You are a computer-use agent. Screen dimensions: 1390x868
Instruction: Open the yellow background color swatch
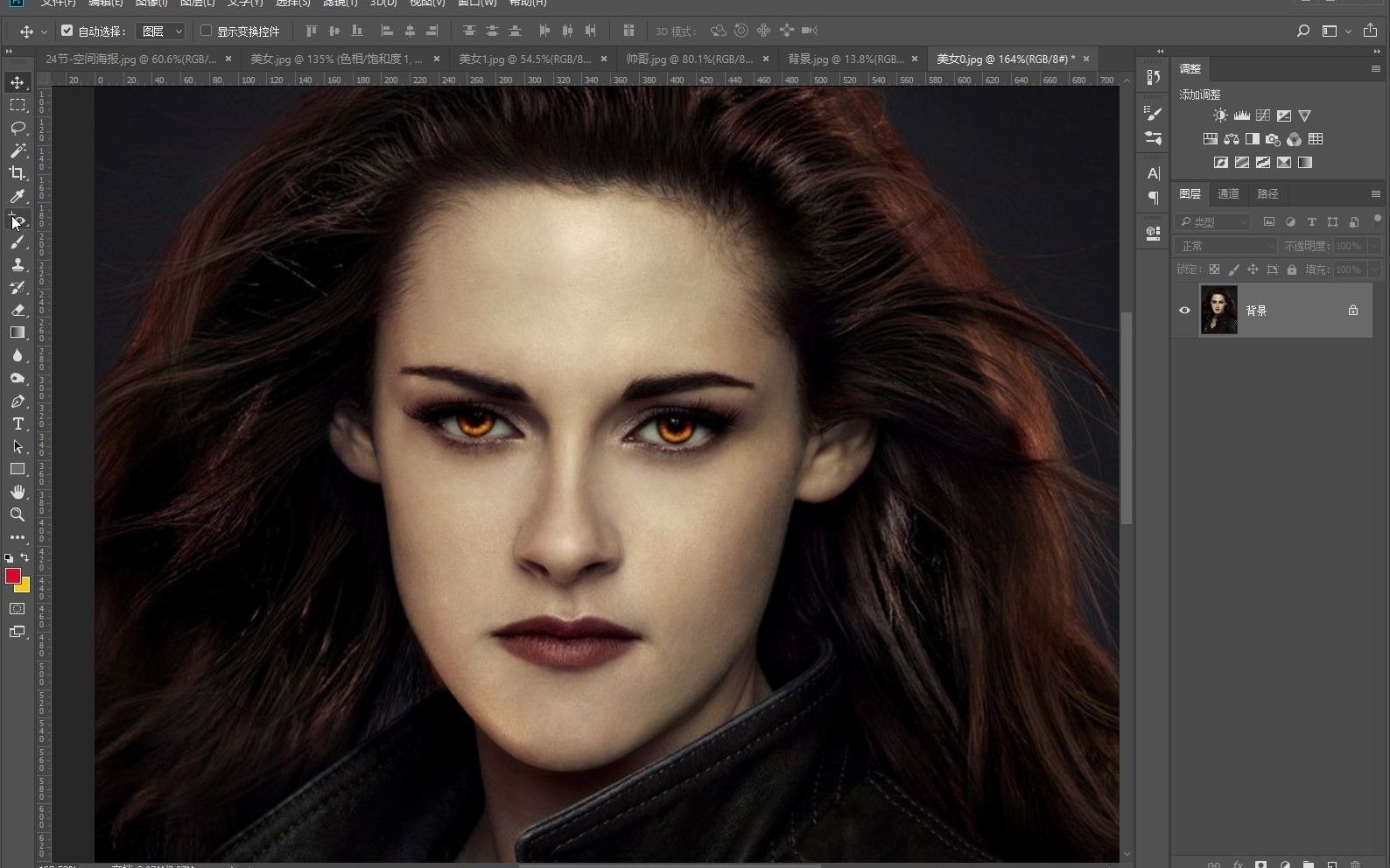tap(25, 587)
